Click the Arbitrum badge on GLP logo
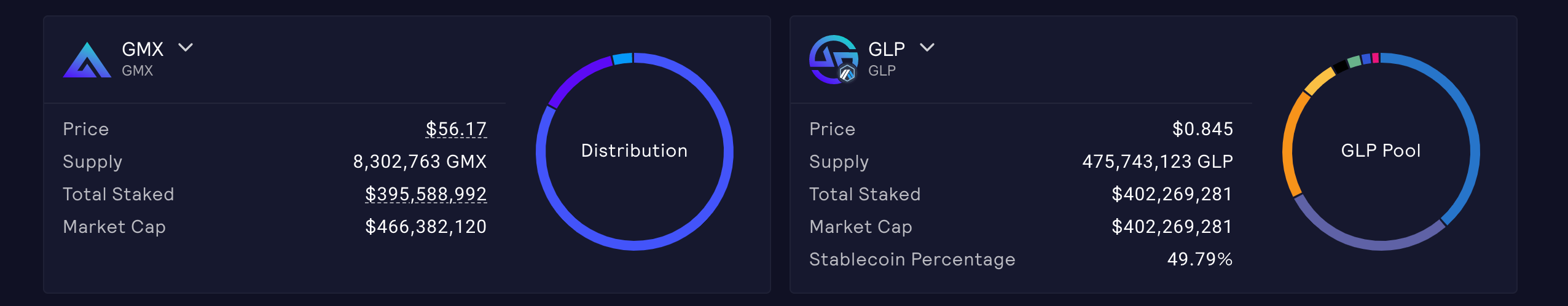 (847, 74)
